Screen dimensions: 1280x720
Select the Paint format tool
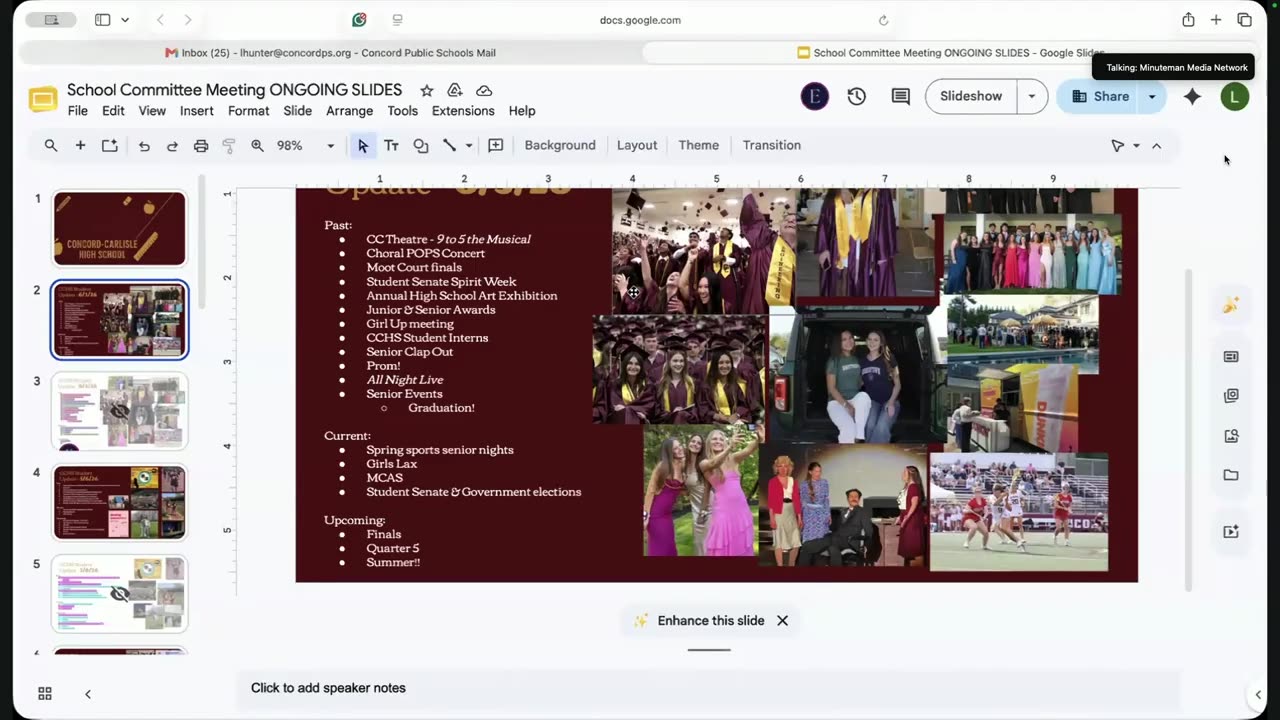pyautogui.click(x=229, y=146)
